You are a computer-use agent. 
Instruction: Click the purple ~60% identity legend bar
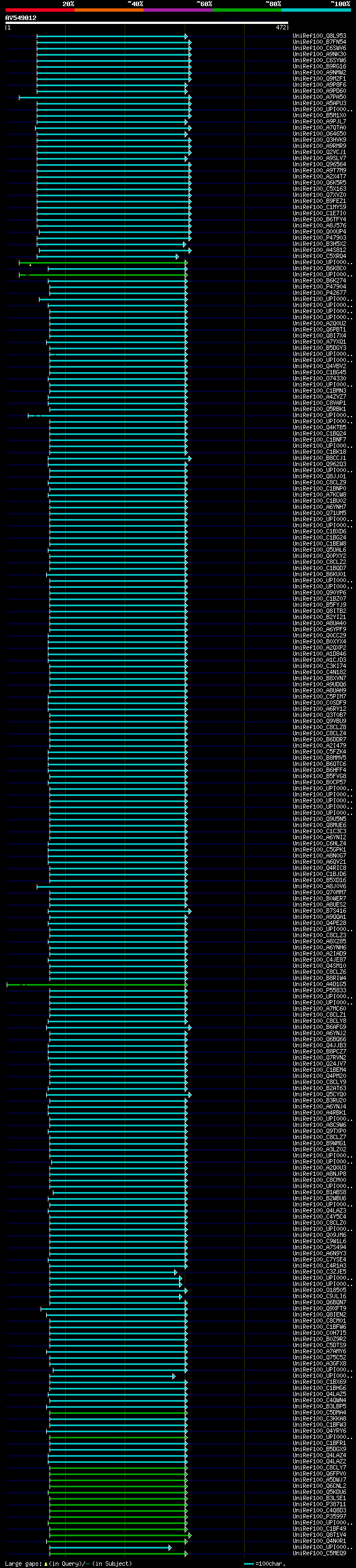(179, 10)
